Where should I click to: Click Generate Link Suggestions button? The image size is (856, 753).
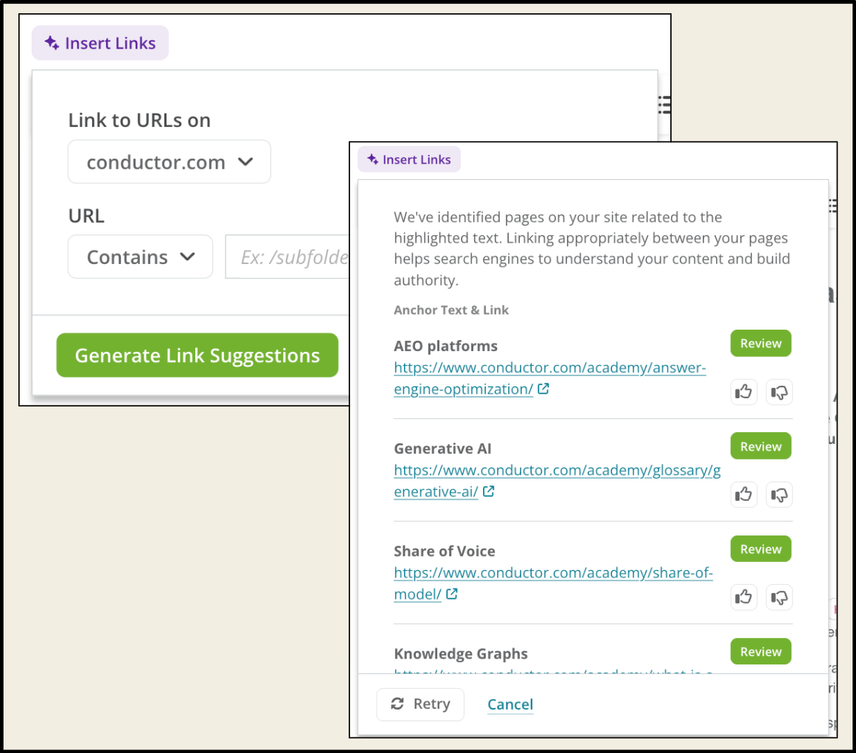(197, 355)
